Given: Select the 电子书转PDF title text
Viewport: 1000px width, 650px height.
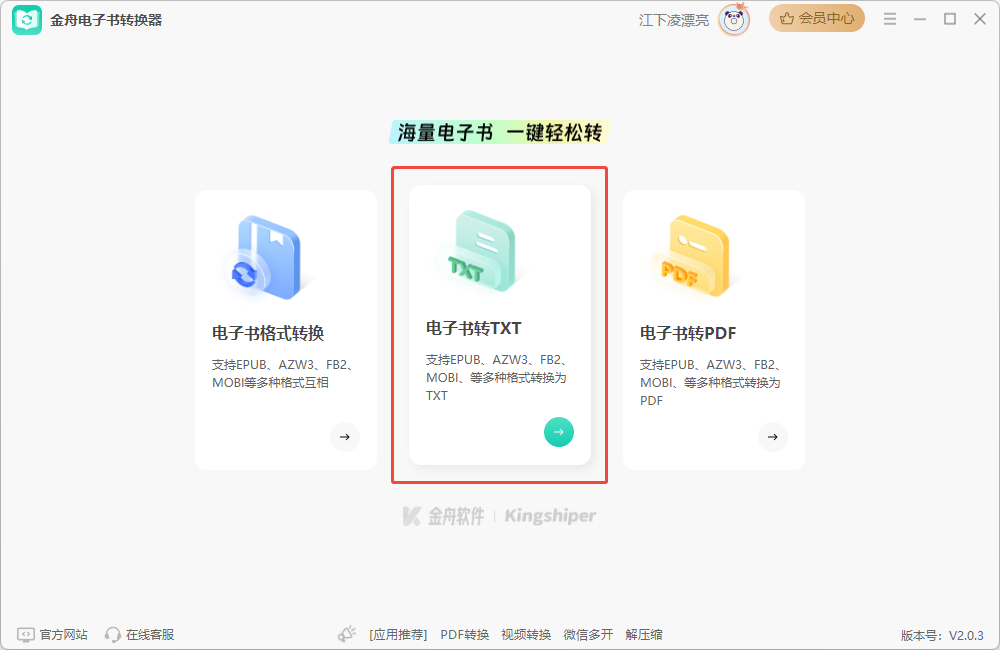Looking at the screenshot, I should click(688, 333).
